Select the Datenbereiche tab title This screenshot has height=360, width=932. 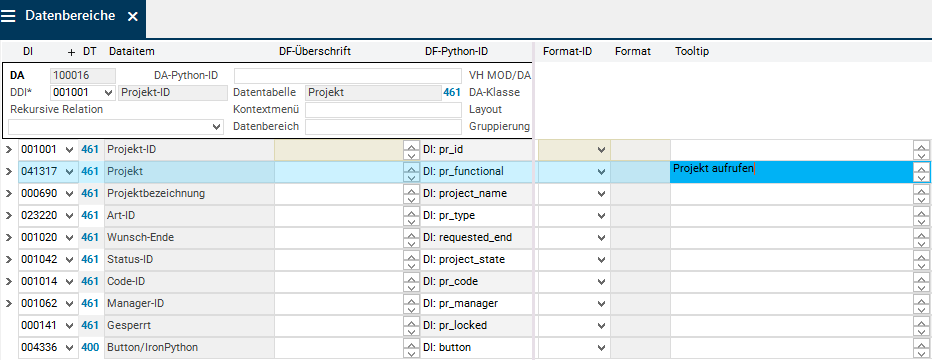click(x=70, y=16)
